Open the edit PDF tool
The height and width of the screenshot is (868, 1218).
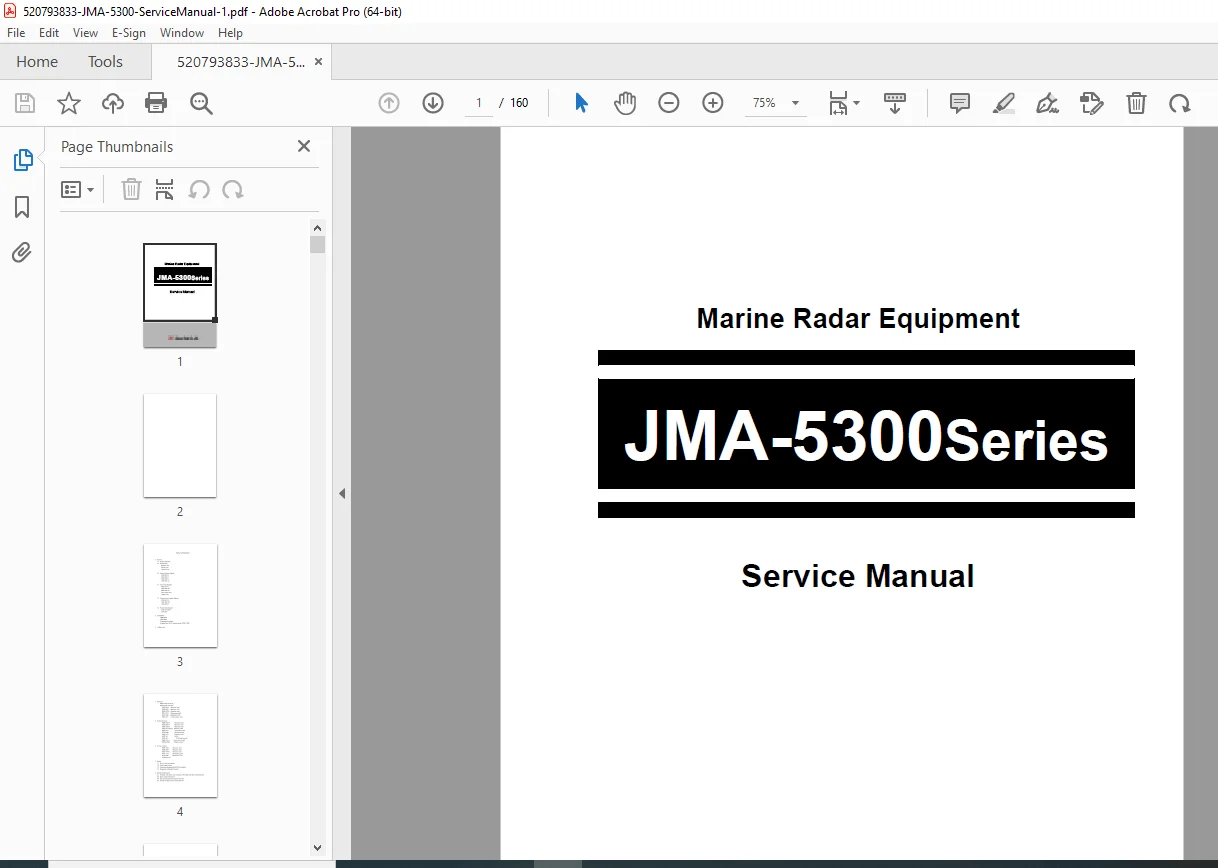click(x=1092, y=103)
